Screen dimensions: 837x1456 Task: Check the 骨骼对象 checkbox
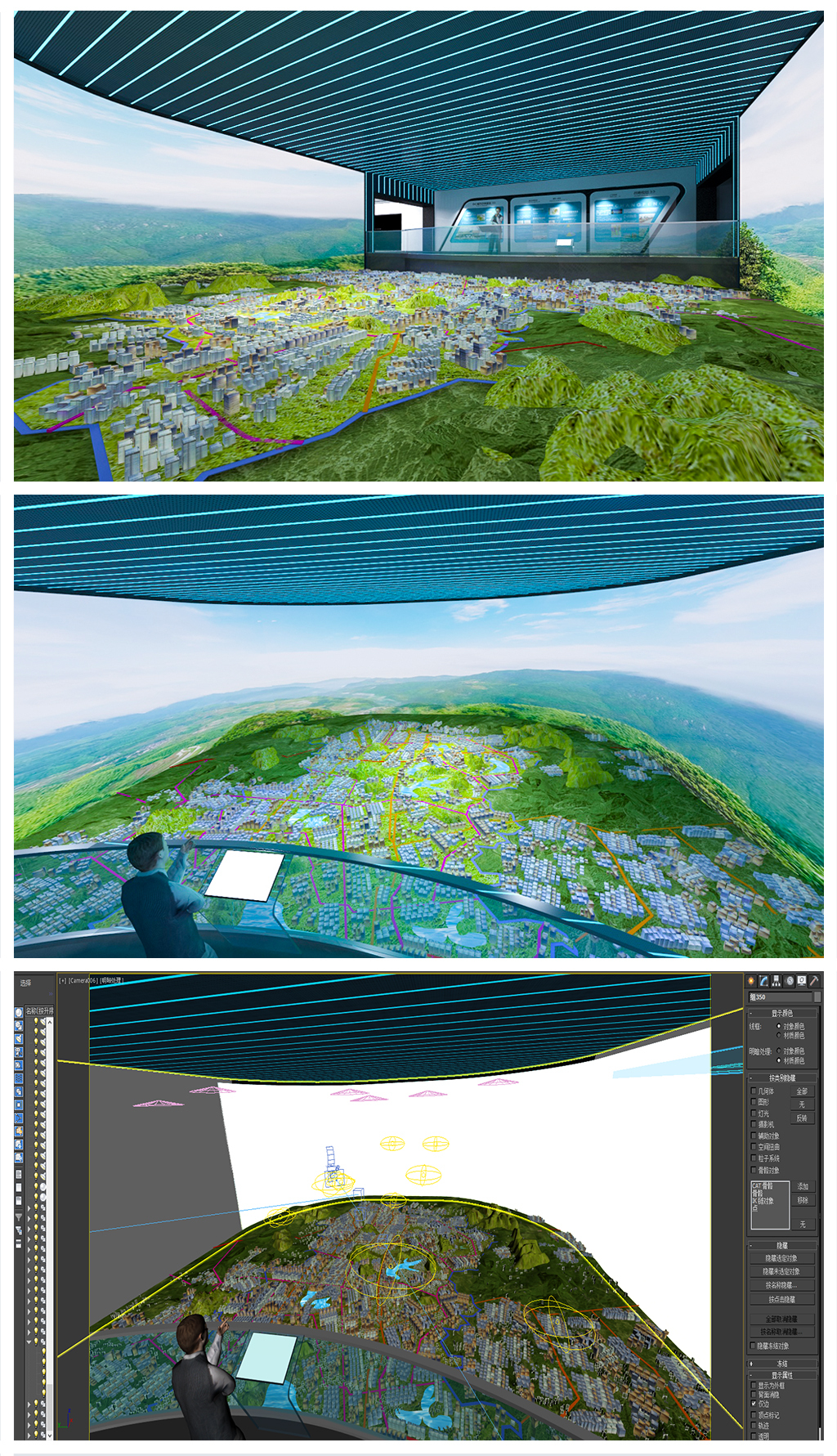pos(754,1170)
